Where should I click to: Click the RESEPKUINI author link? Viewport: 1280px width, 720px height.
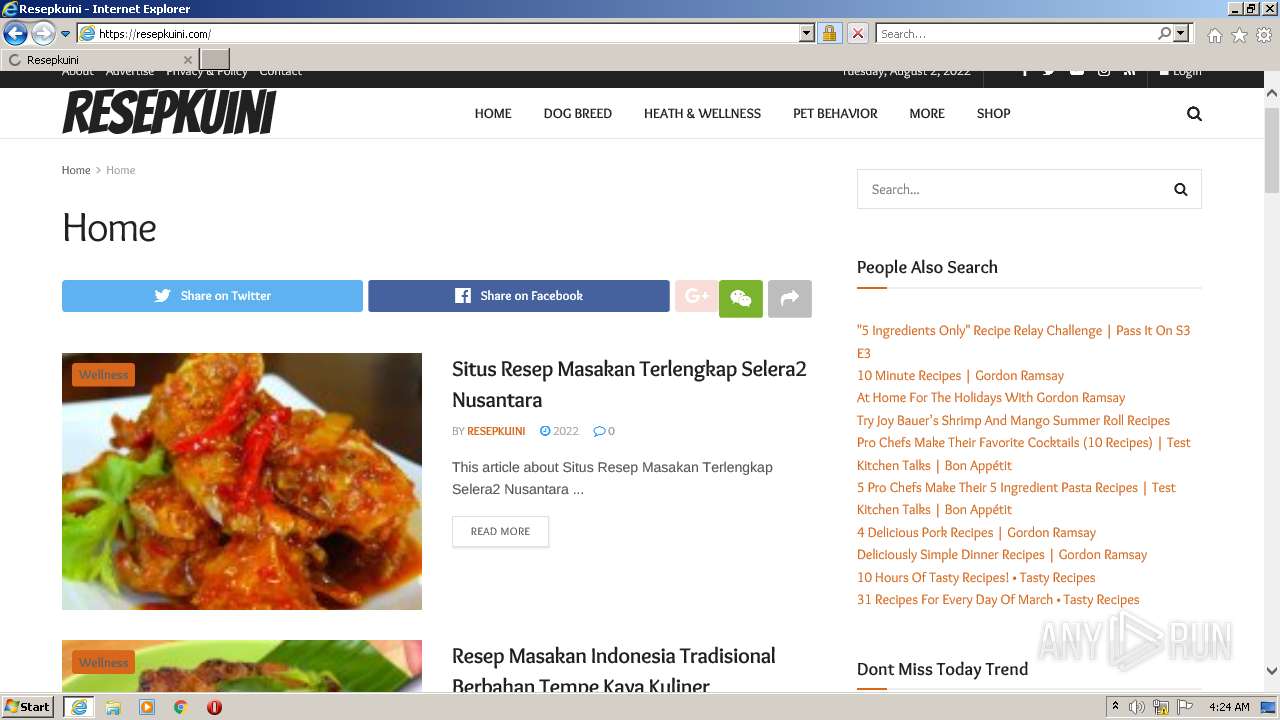point(496,431)
